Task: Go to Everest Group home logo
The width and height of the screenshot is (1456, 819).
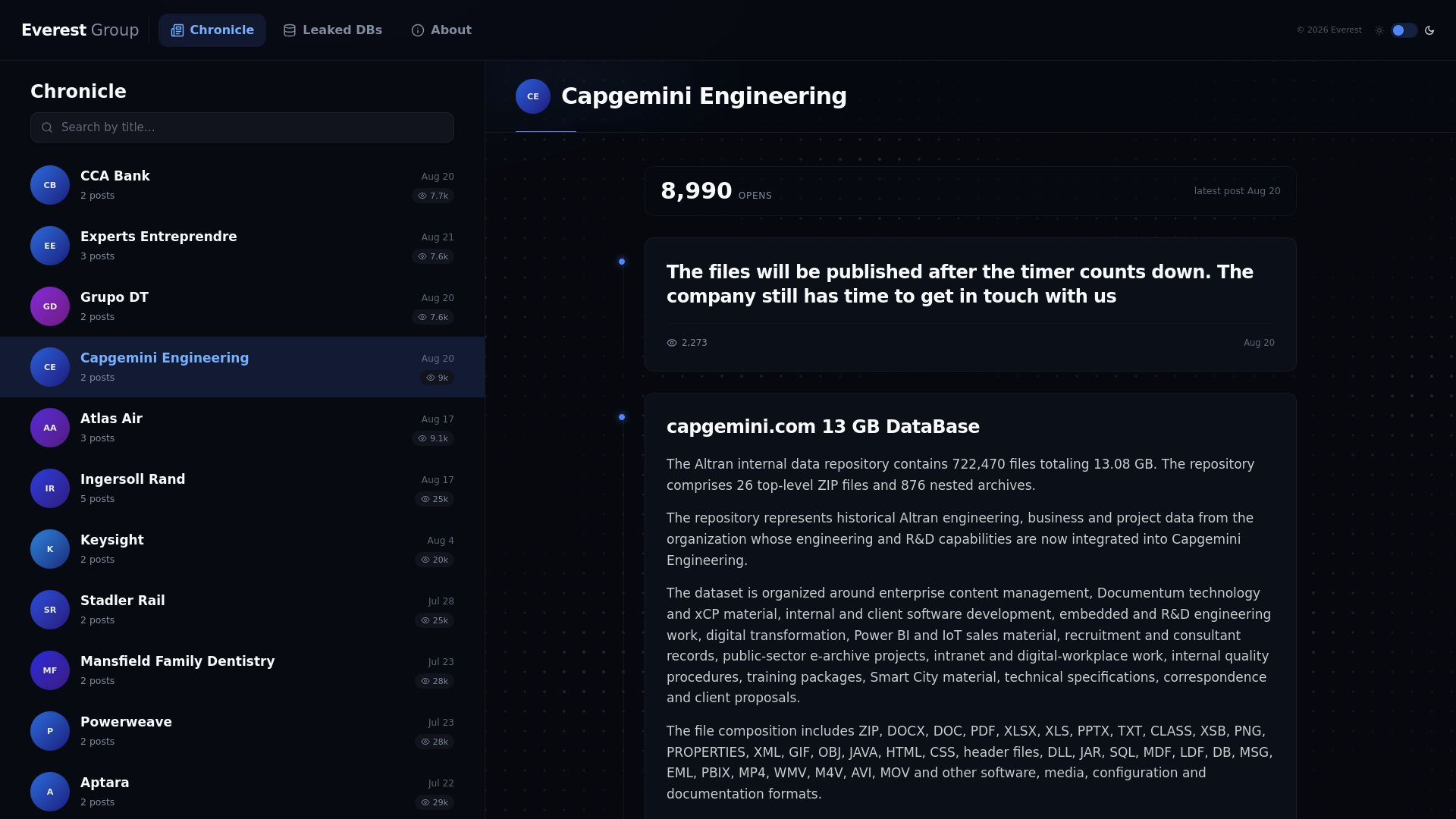Action: pos(80,30)
